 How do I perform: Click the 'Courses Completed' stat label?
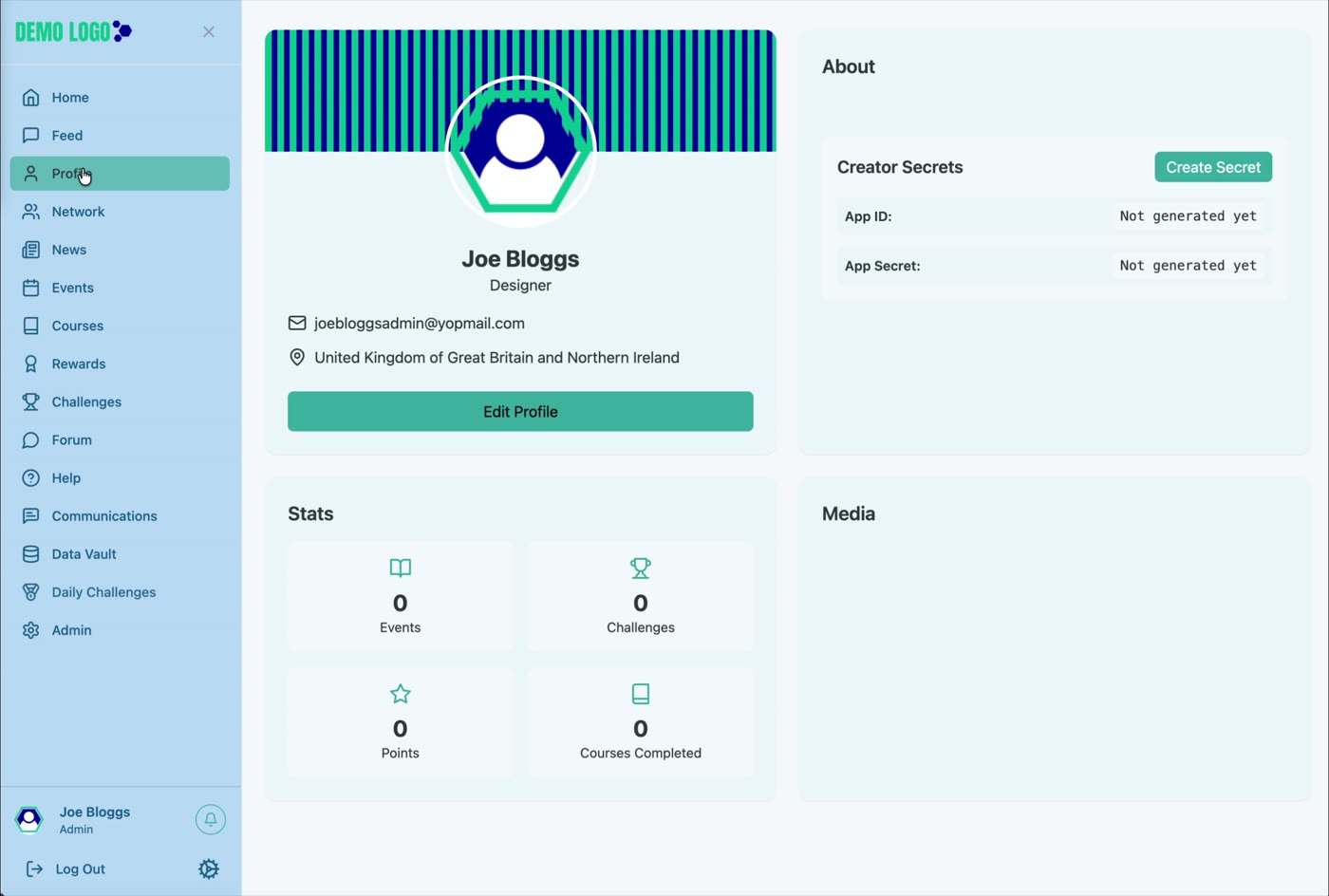tap(641, 753)
